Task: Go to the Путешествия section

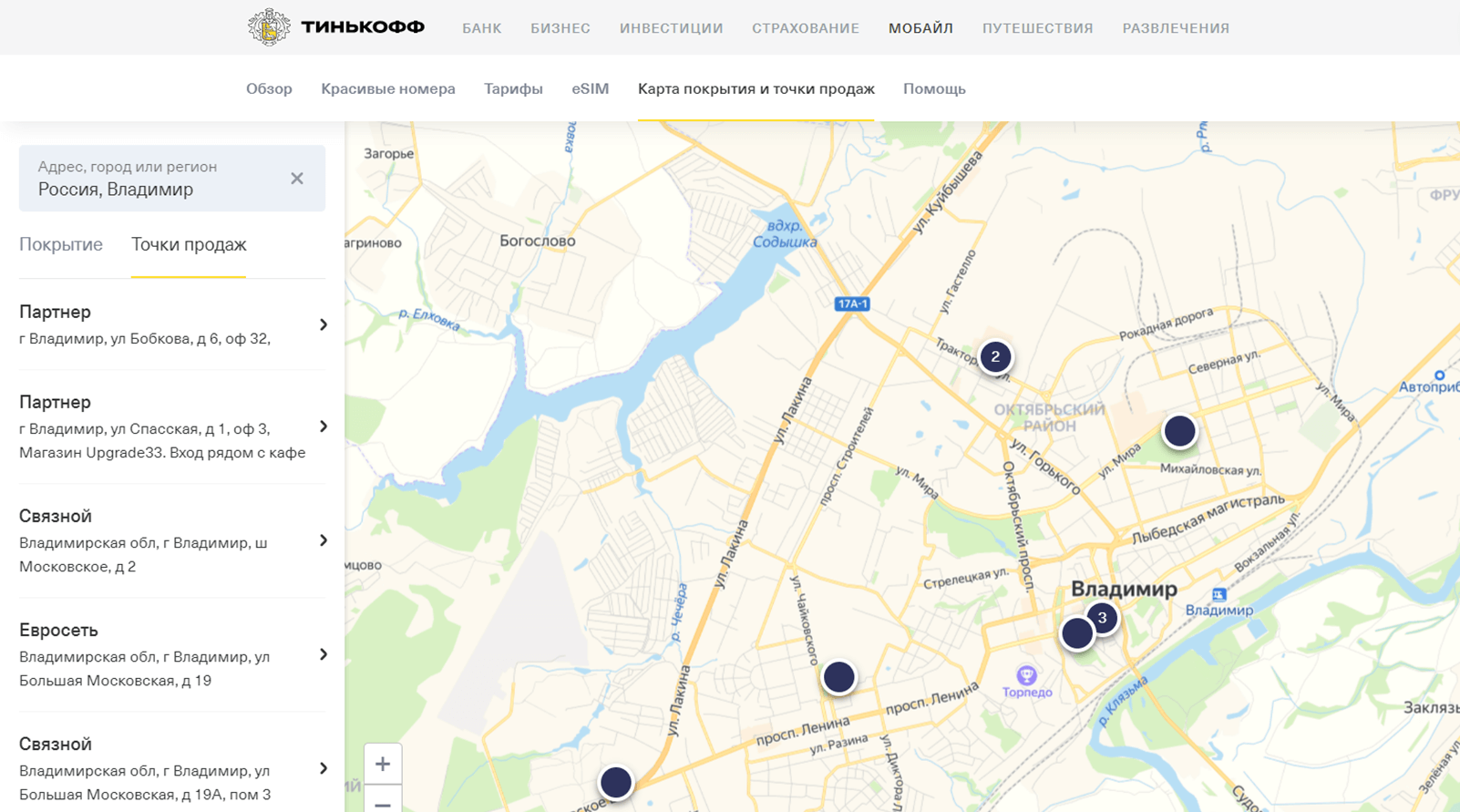Action: point(1038,28)
